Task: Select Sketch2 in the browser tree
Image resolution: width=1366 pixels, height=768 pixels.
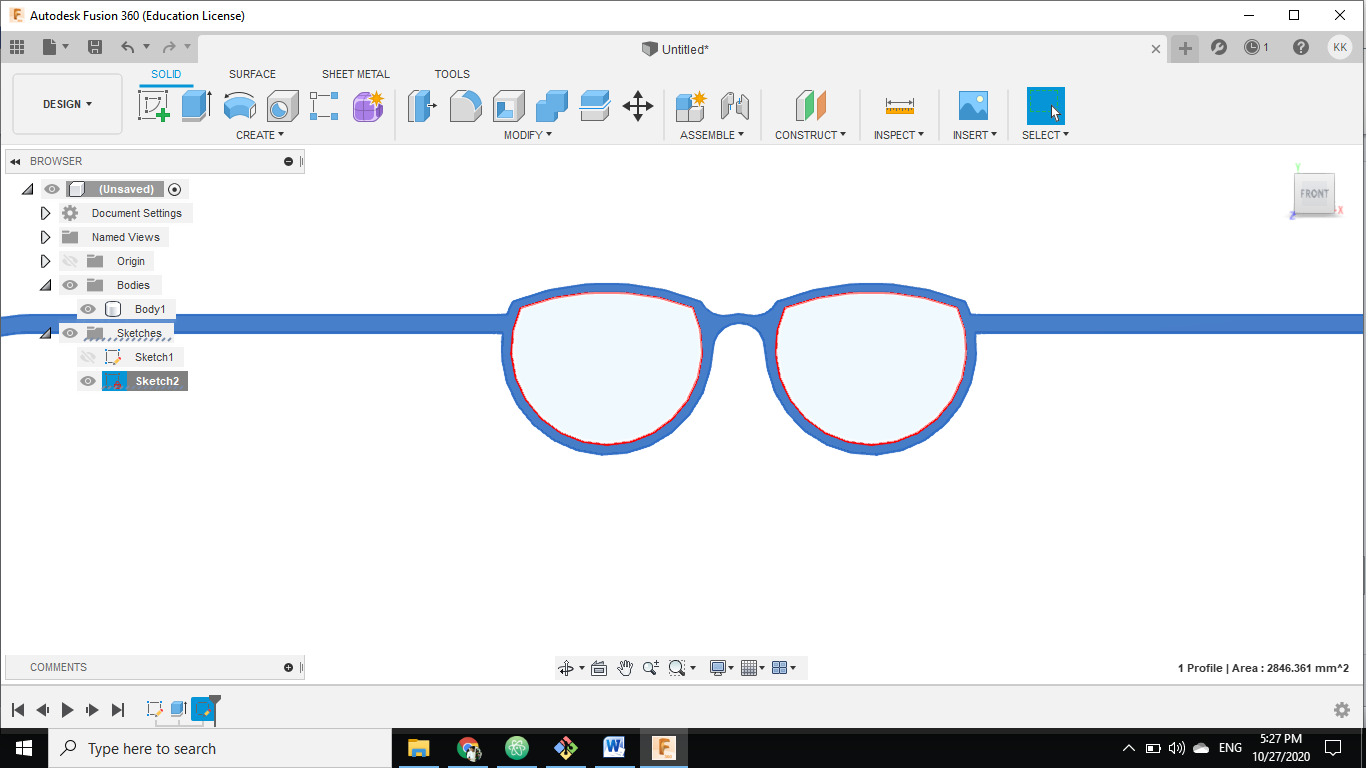Action: (157, 381)
